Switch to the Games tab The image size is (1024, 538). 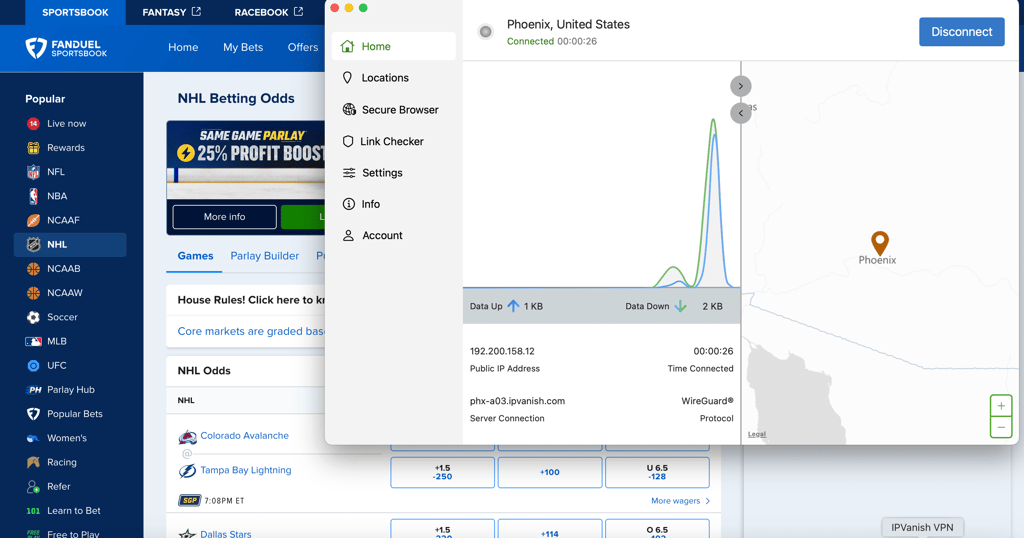point(195,256)
